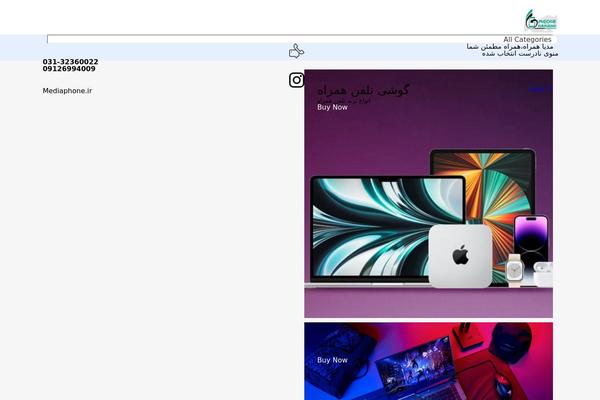This screenshot has width=600, height=400.
Task: Click the 'گوشی تلفن همراه' banner heading
Action: point(363,91)
